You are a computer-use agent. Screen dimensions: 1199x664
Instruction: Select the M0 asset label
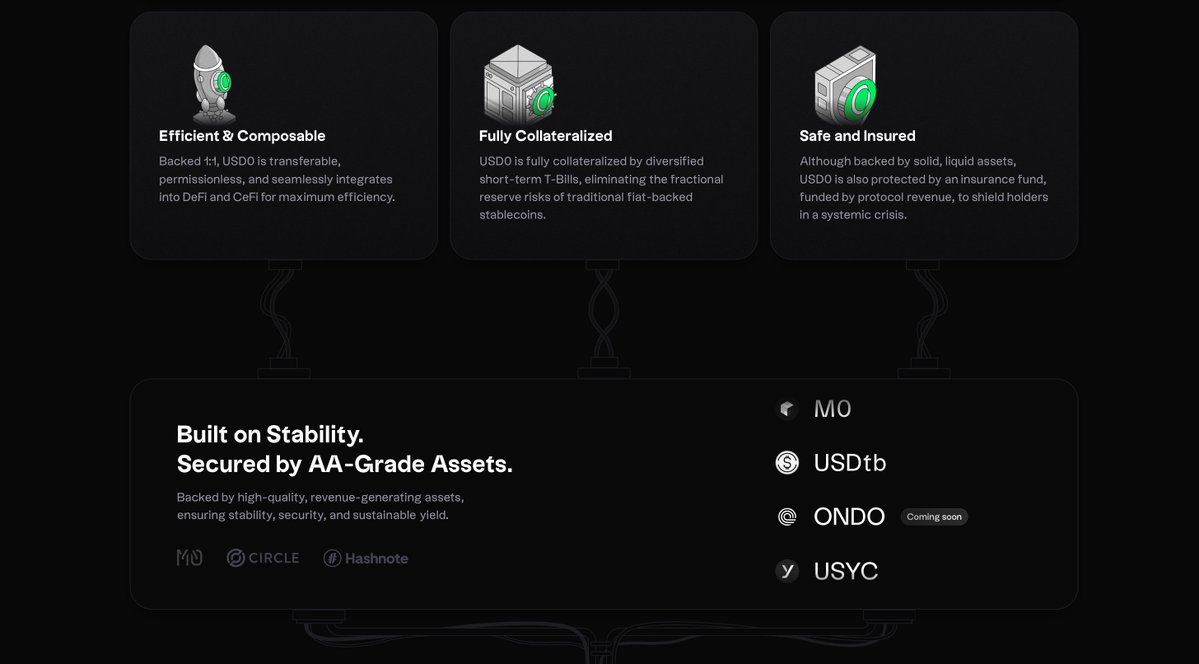833,409
